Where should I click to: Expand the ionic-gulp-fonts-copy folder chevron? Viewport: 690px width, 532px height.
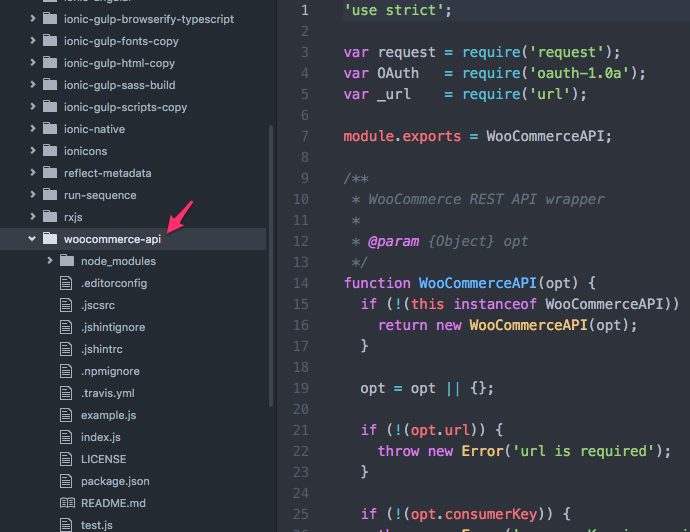click(x=33, y=40)
